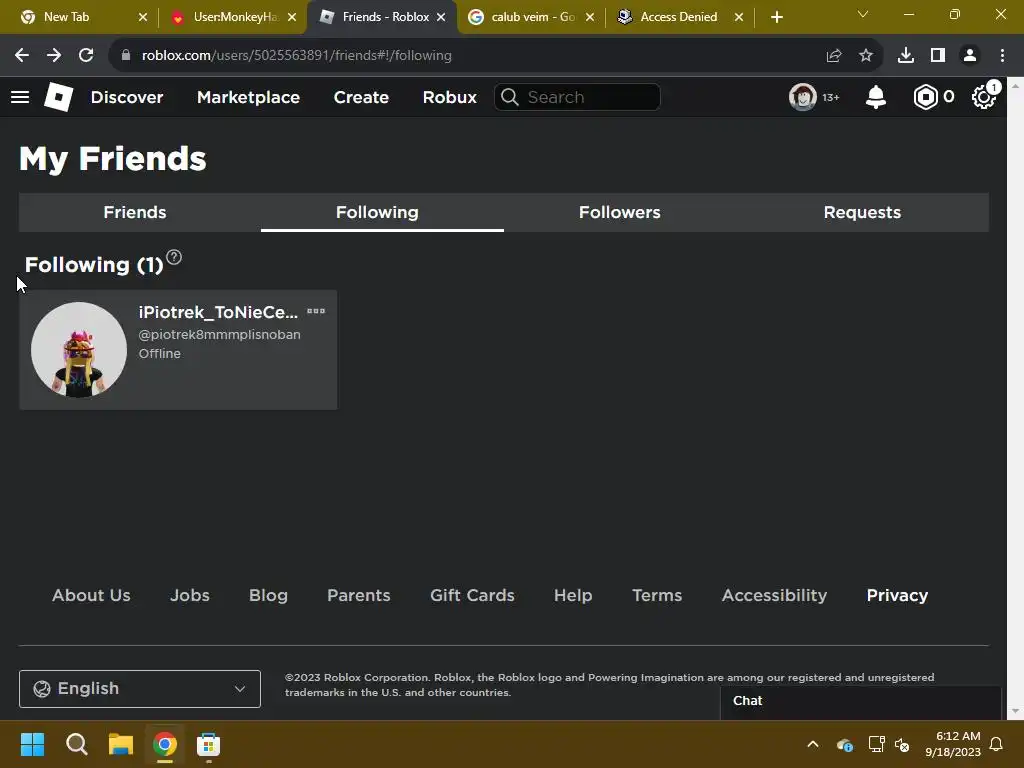The height and width of the screenshot is (768, 1024).
Task: Open Gift Cards footer link
Action: tap(472, 595)
